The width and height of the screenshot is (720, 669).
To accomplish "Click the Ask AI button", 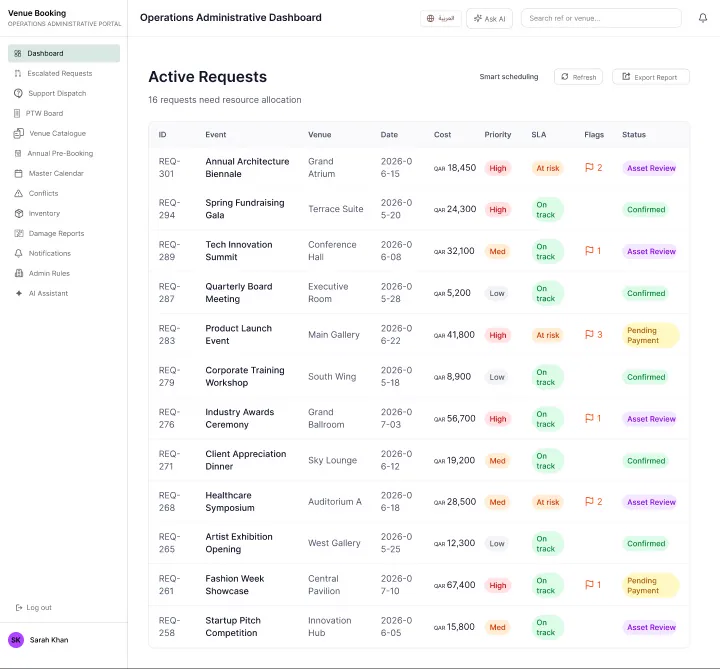I will coord(489,18).
